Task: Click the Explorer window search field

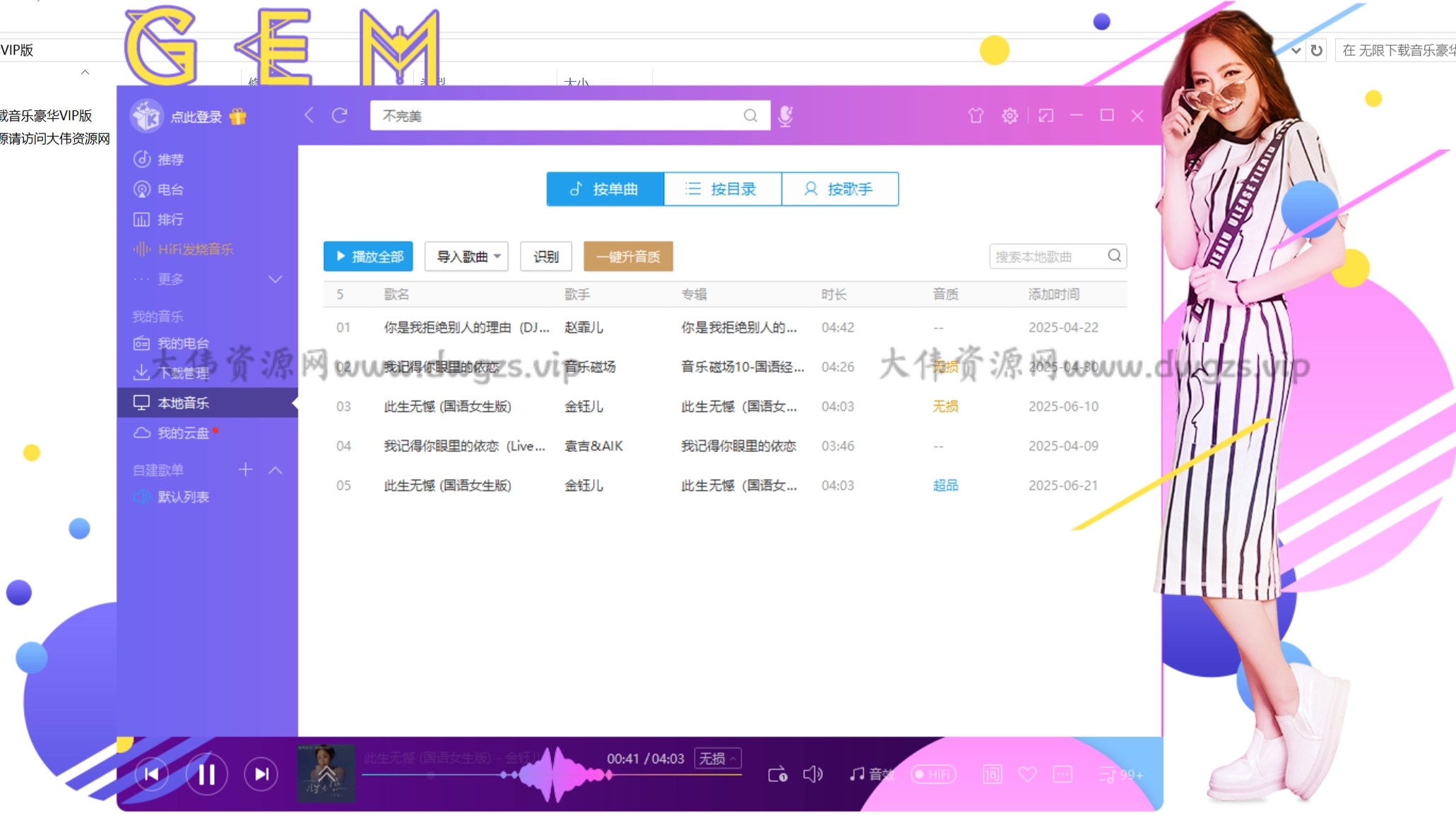Action: pyautogui.click(x=1395, y=50)
